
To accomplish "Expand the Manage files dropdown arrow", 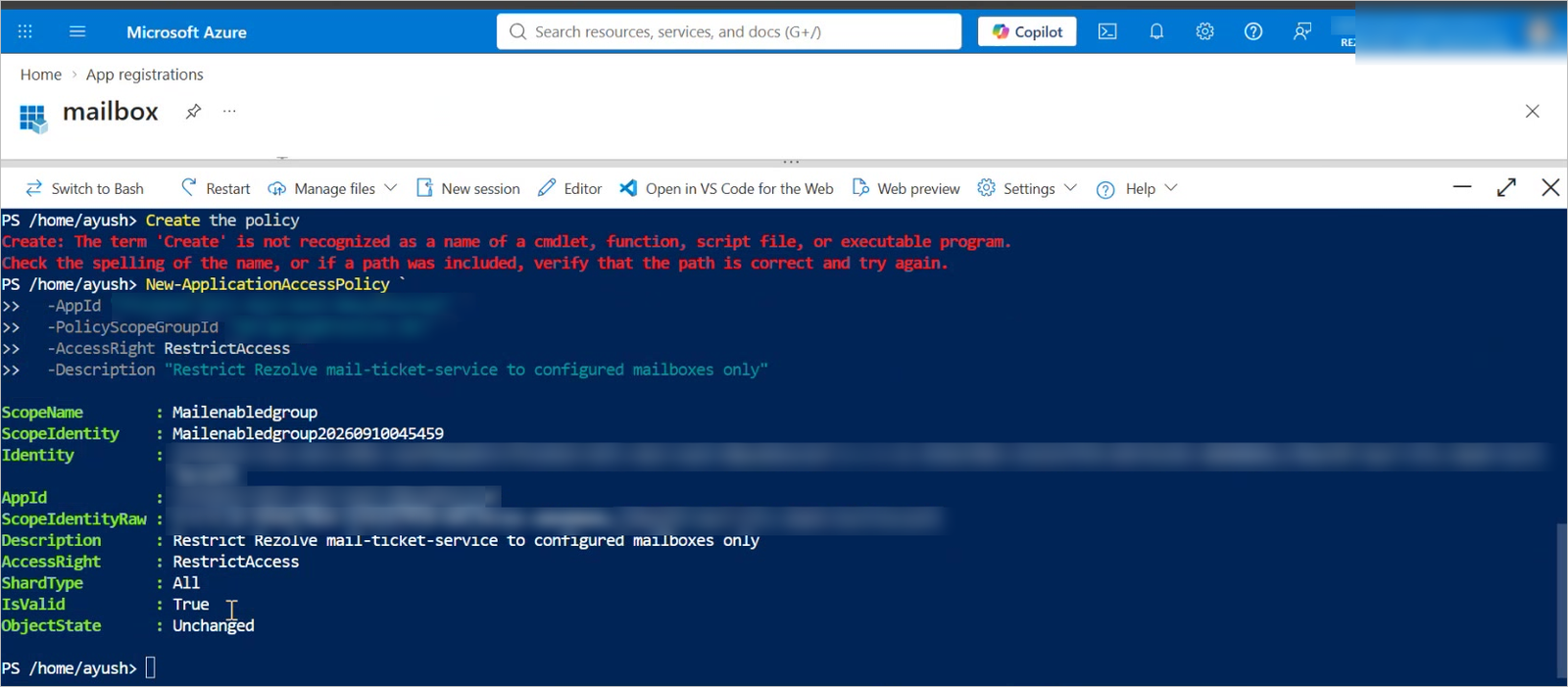I will pyautogui.click(x=390, y=188).
